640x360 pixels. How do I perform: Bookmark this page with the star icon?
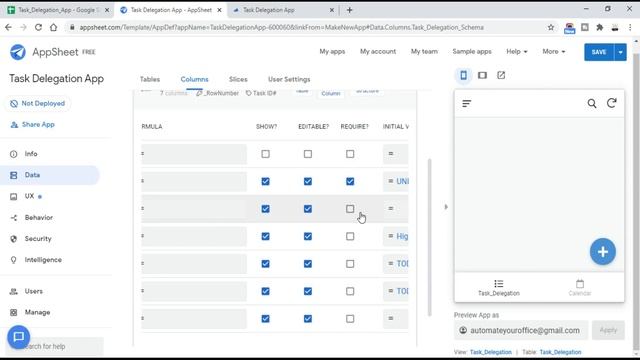551,27
